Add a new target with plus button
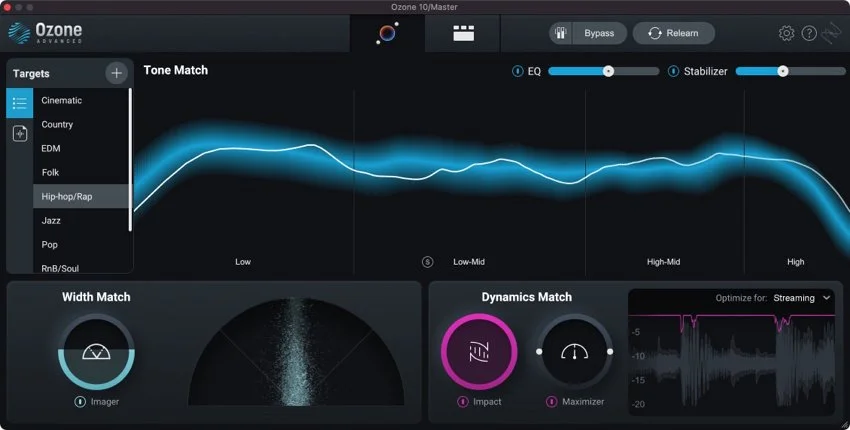 (116, 73)
